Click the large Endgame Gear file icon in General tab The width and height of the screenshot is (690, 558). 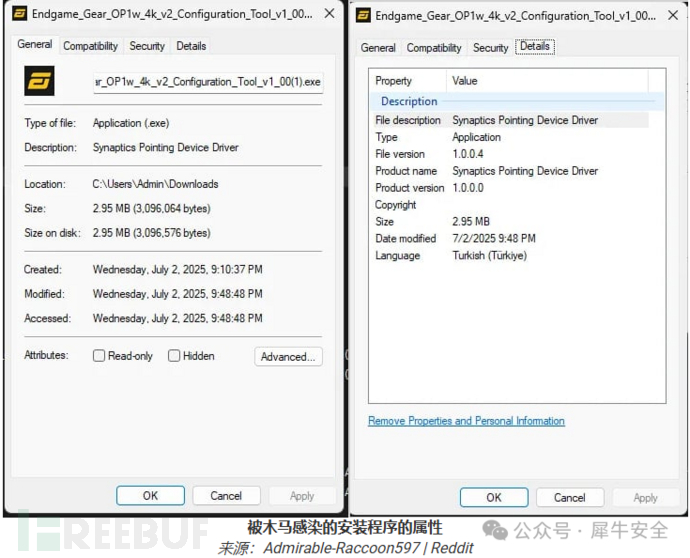(39, 81)
